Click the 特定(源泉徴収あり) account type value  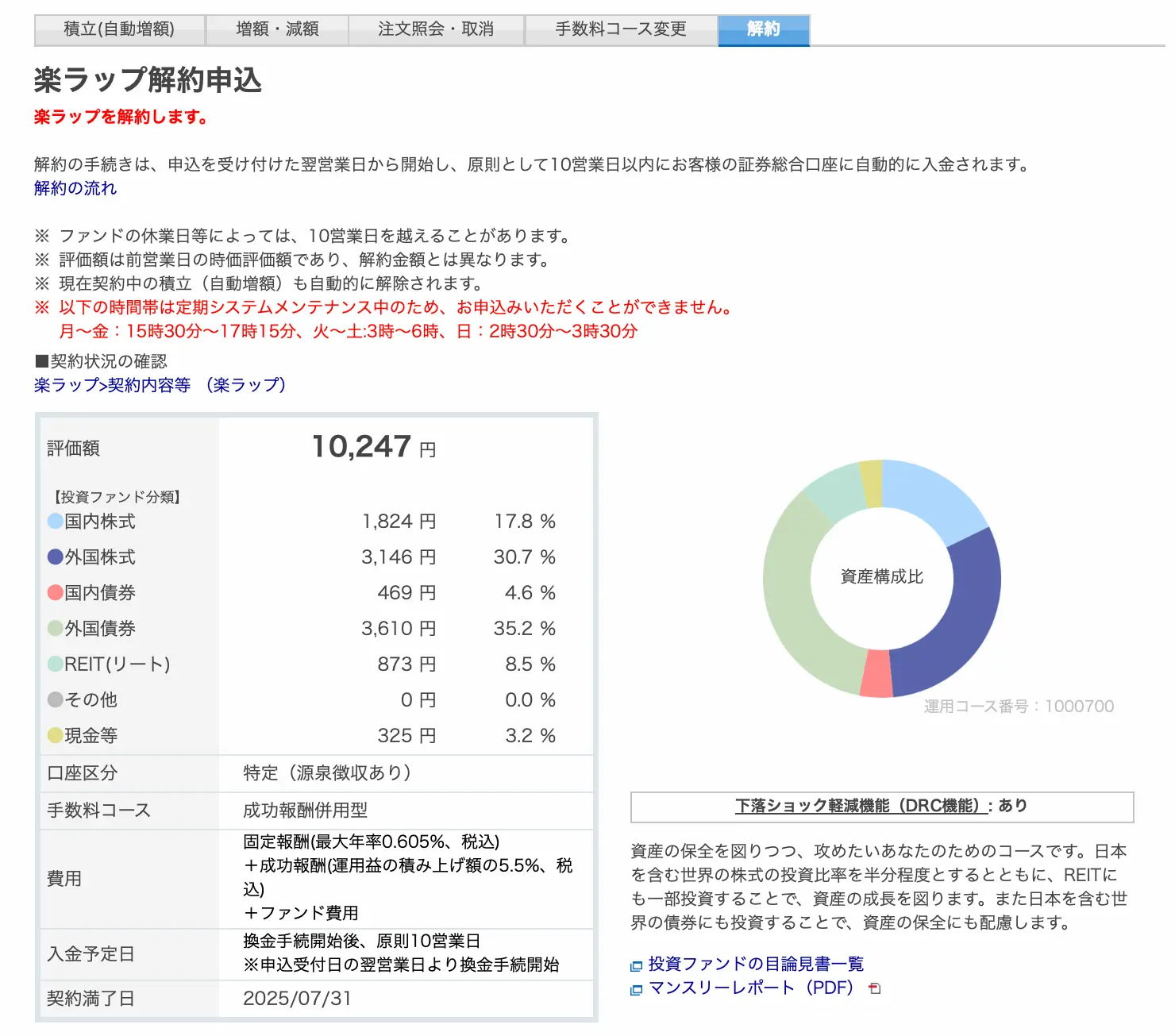click(327, 773)
